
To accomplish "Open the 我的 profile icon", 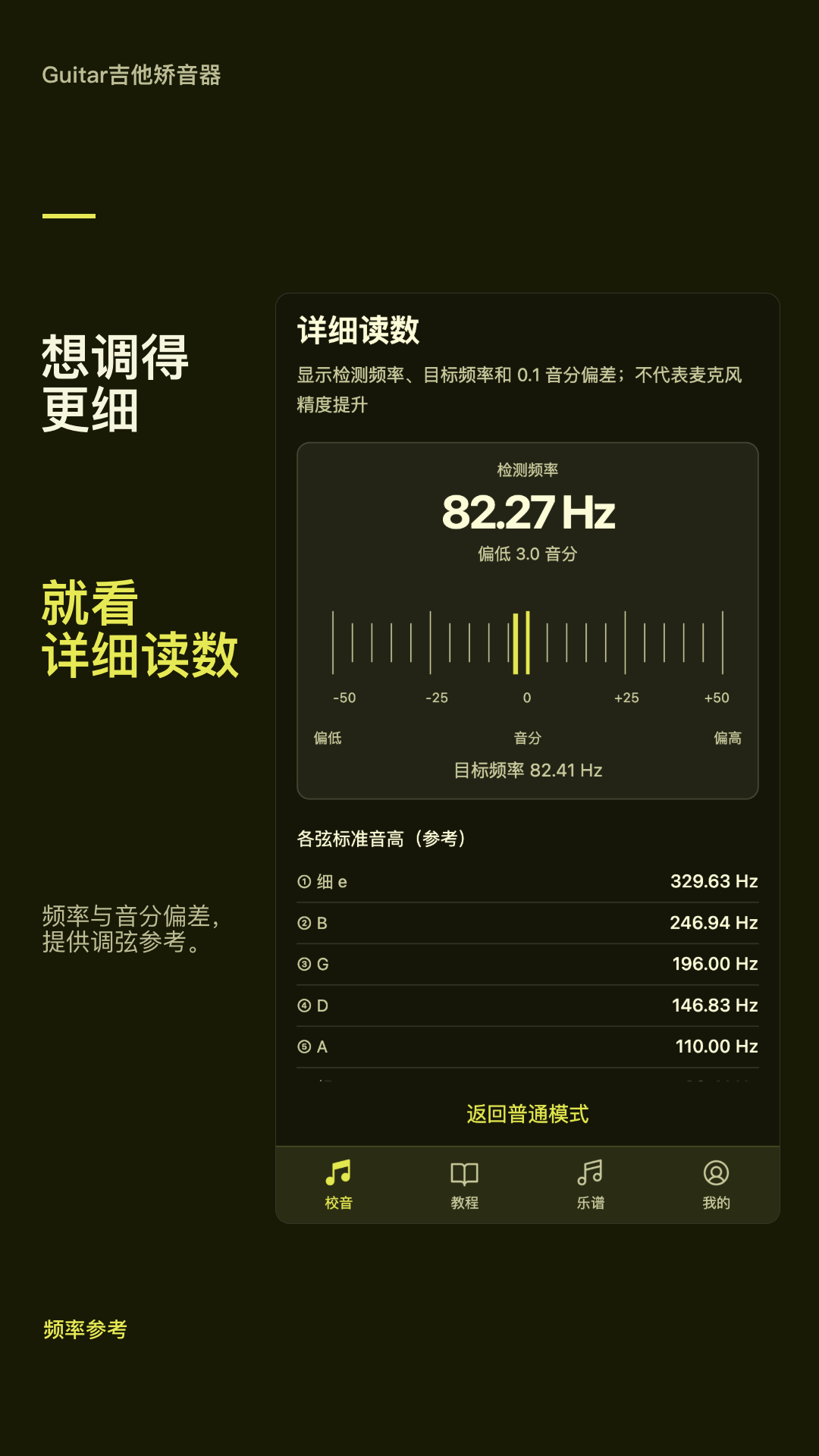I will 716,1172.
